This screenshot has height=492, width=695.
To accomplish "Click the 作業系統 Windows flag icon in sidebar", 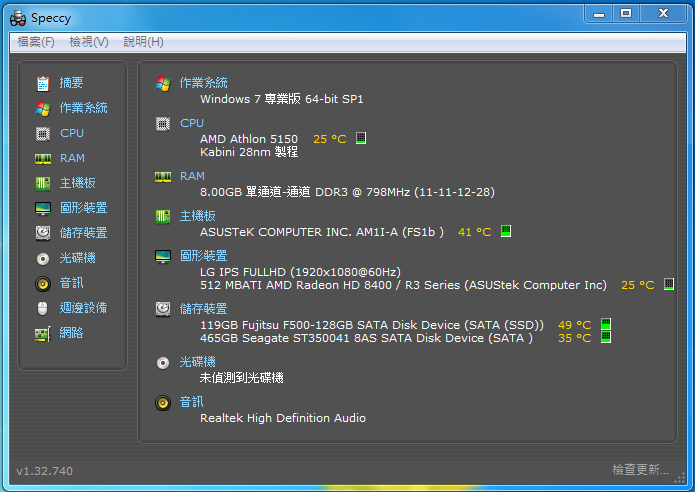I will coord(43,109).
